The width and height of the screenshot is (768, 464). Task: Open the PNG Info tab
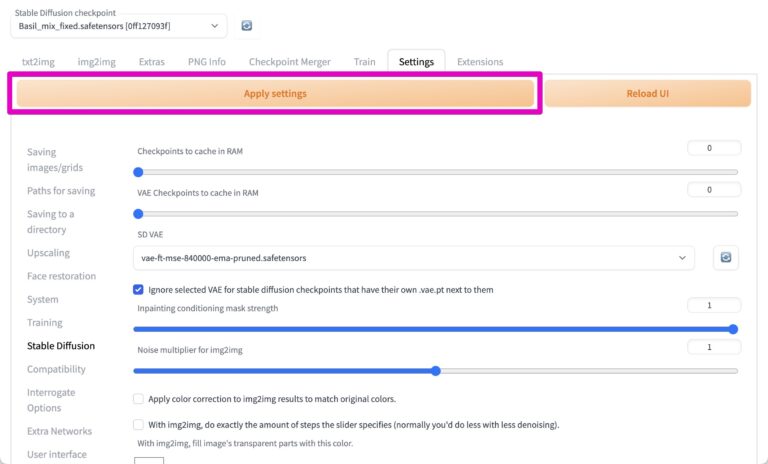point(207,62)
